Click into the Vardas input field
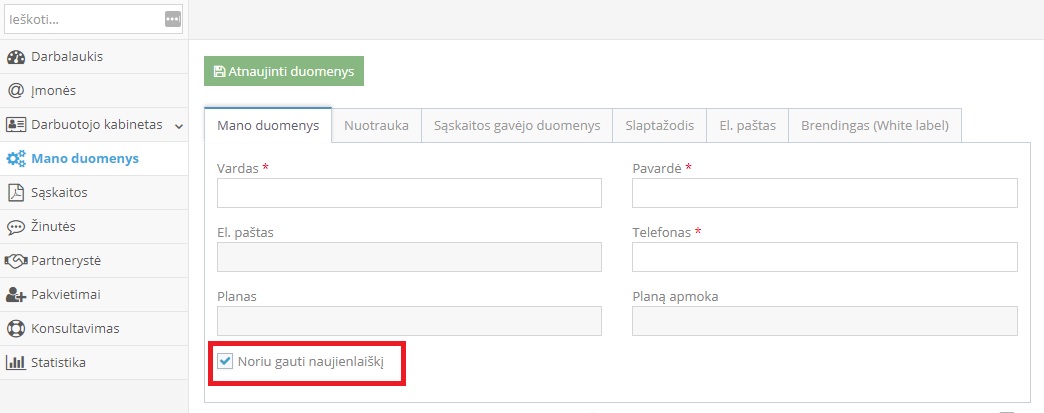Screen dimensions: 1044x413 409,193
